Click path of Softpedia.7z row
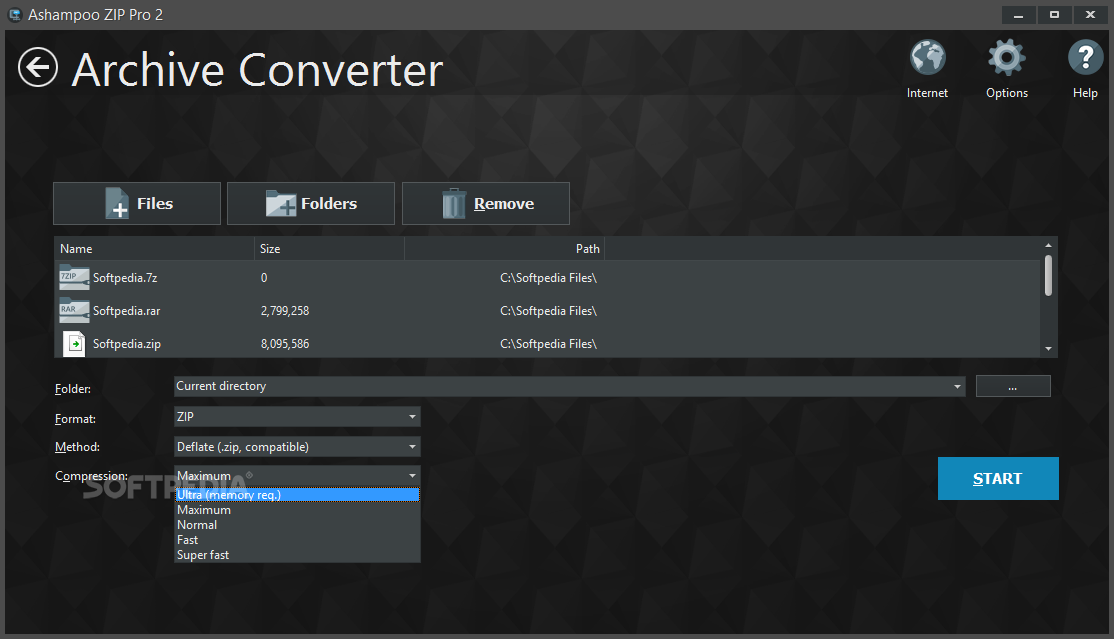 (x=548, y=278)
